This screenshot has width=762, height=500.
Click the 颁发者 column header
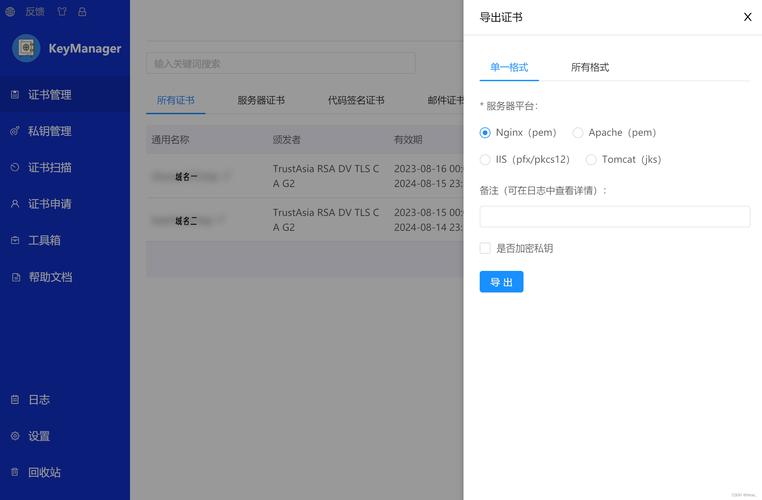coord(286,140)
